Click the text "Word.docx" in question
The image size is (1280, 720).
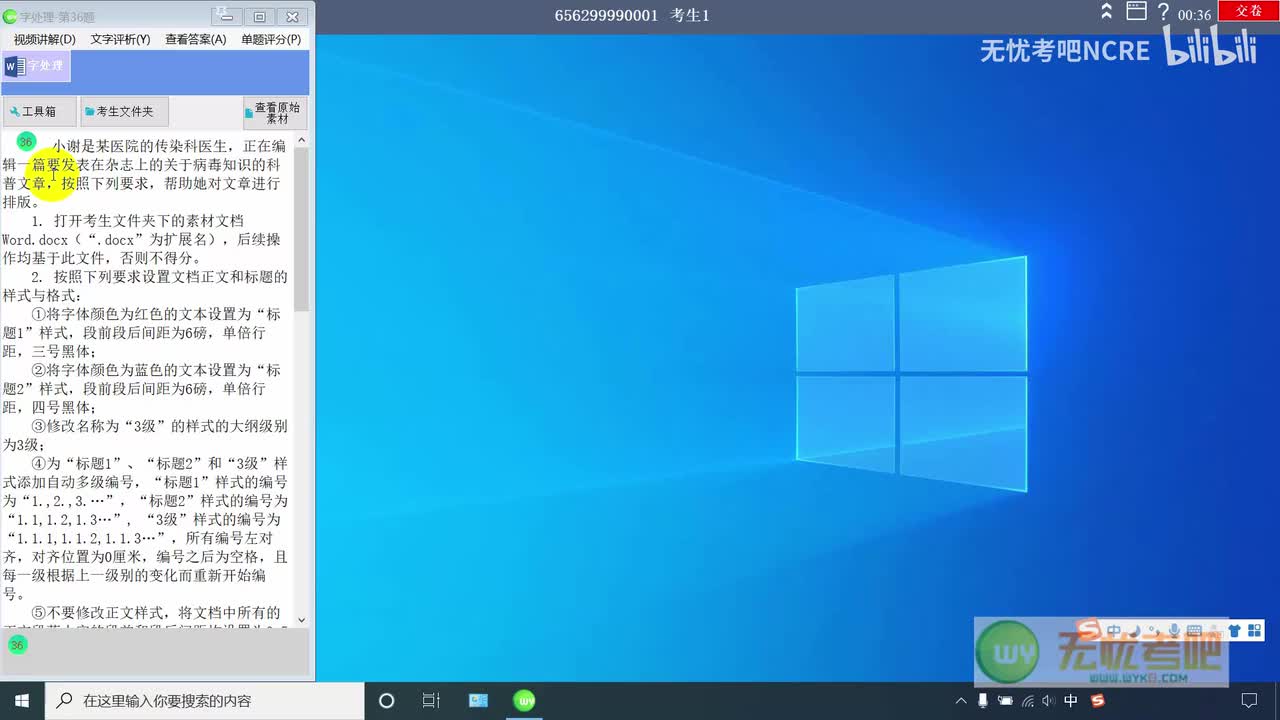pos(35,240)
